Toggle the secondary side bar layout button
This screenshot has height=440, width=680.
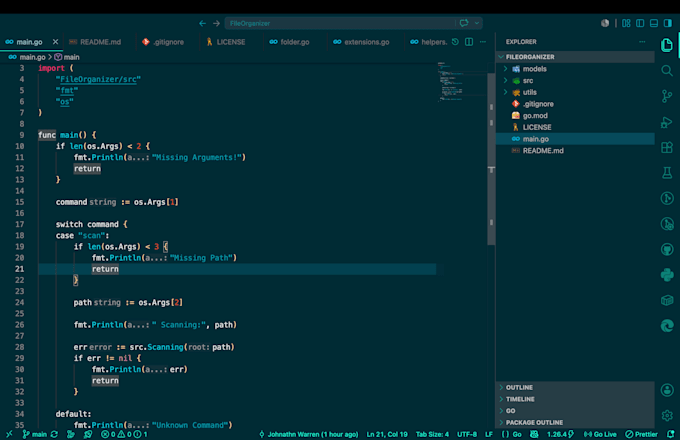[x=668, y=23]
